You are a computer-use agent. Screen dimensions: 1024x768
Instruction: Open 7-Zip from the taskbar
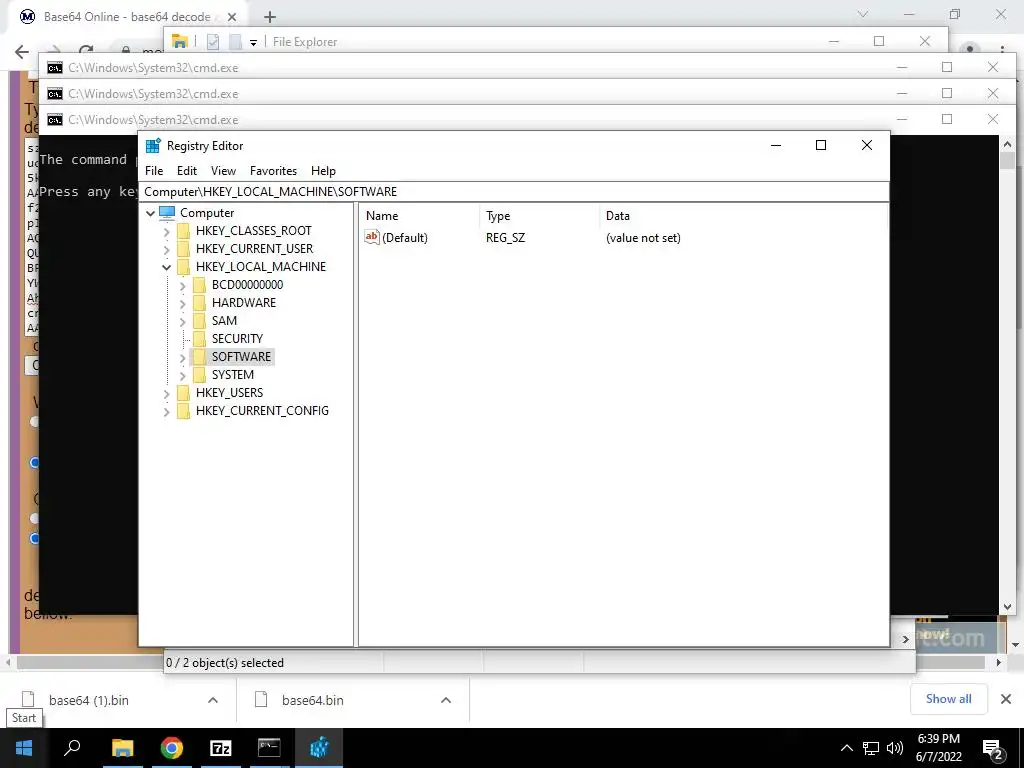pos(221,748)
